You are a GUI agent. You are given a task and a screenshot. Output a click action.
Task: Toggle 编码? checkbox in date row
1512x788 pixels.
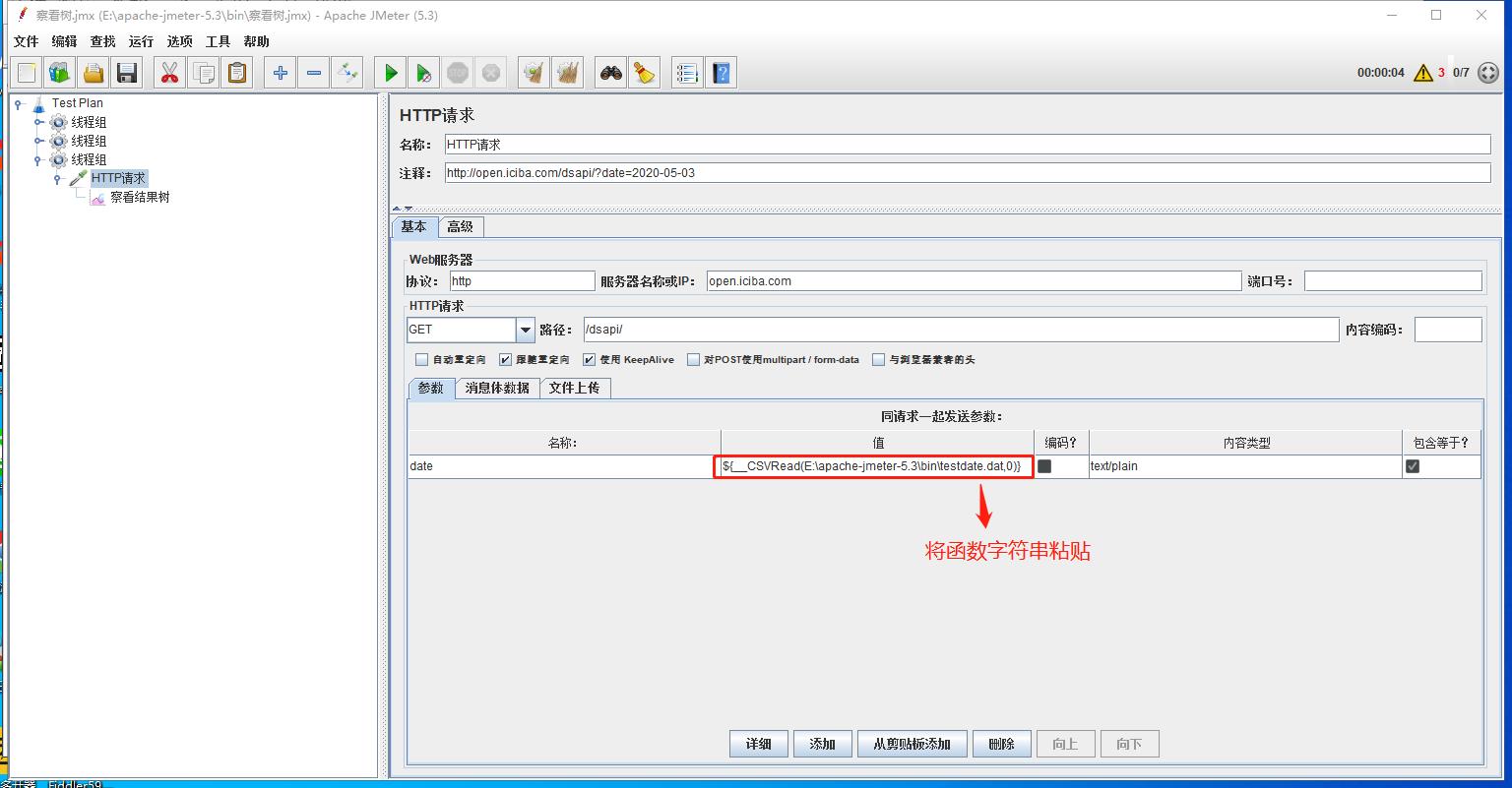[x=1044, y=466]
